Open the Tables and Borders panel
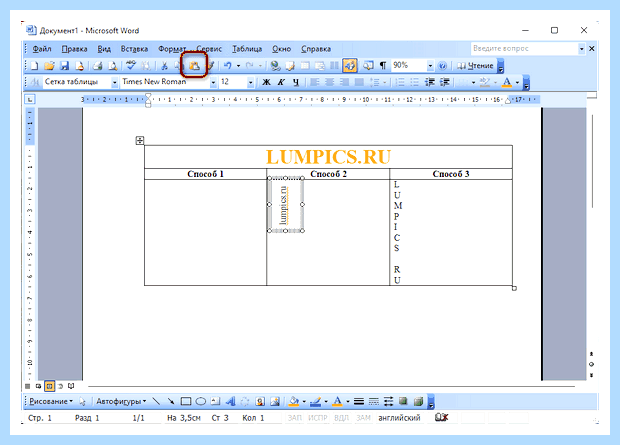 290,66
